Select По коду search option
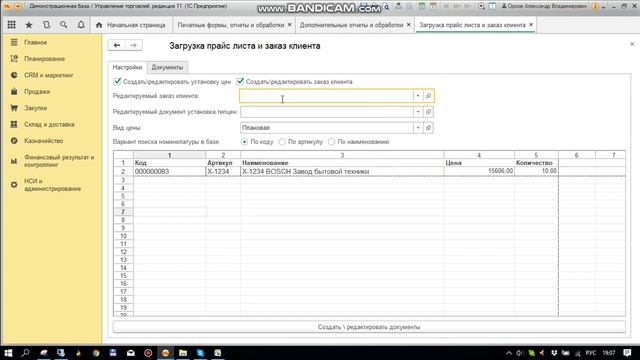Image resolution: width=640 pixels, height=360 pixels. click(244, 142)
